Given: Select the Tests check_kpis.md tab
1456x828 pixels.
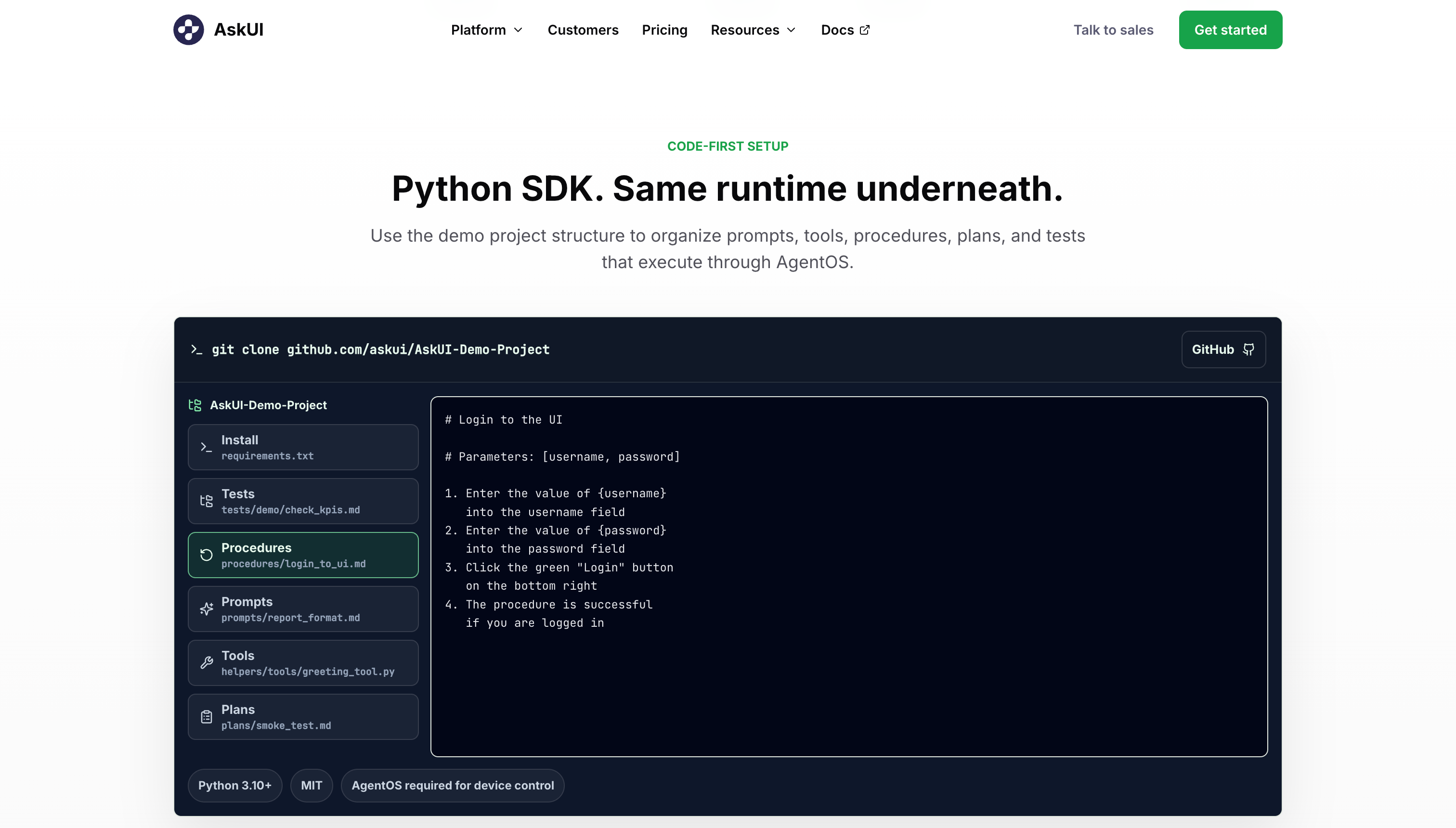Looking at the screenshot, I should [x=303, y=501].
